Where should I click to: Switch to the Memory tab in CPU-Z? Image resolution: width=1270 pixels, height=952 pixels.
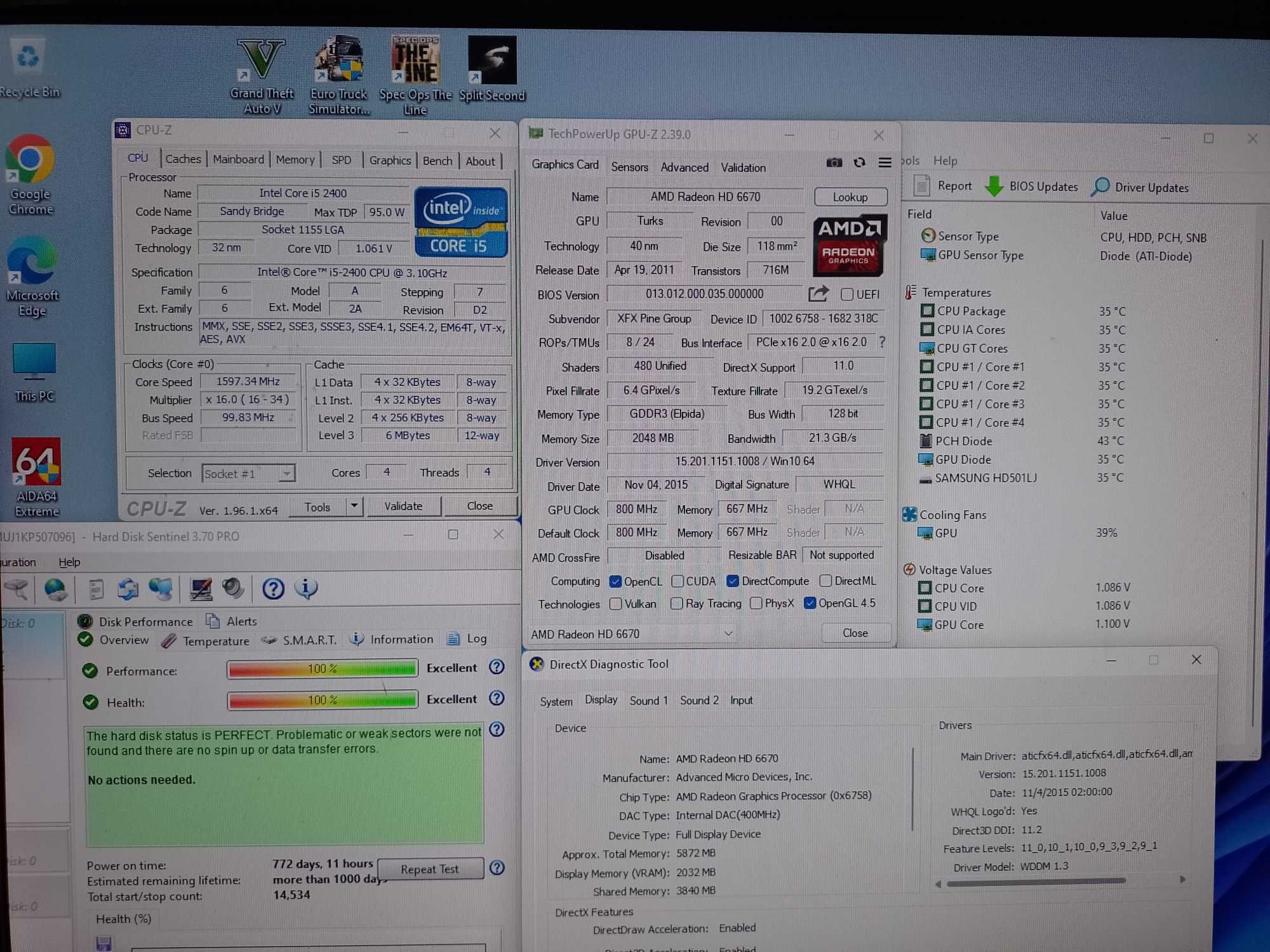coord(295,160)
